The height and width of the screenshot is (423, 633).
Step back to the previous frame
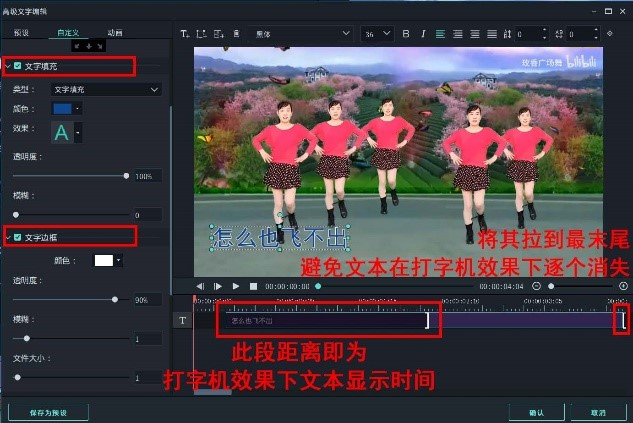[x=200, y=286]
